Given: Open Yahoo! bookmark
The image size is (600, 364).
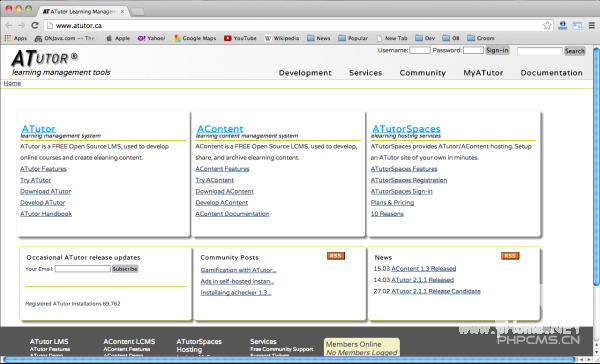Looking at the screenshot, I should 152,38.
